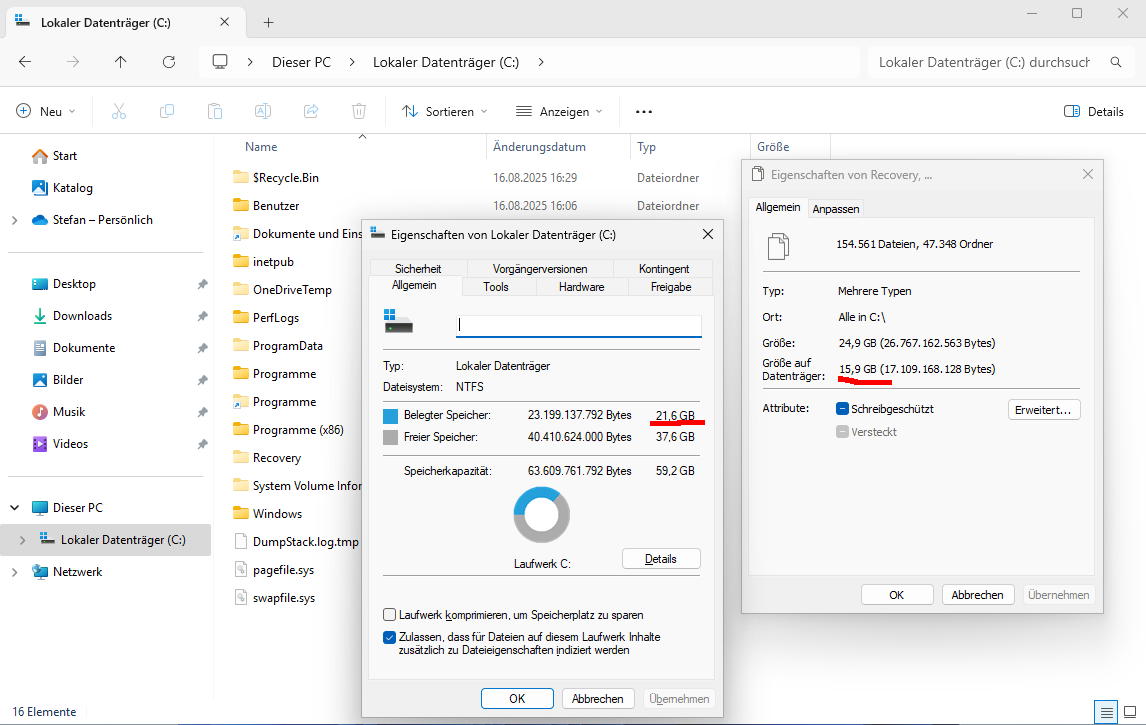Screen dimensions: 1146x725
Task: Click the Back arrow navigation icon
Action: [x=25, y=62]
